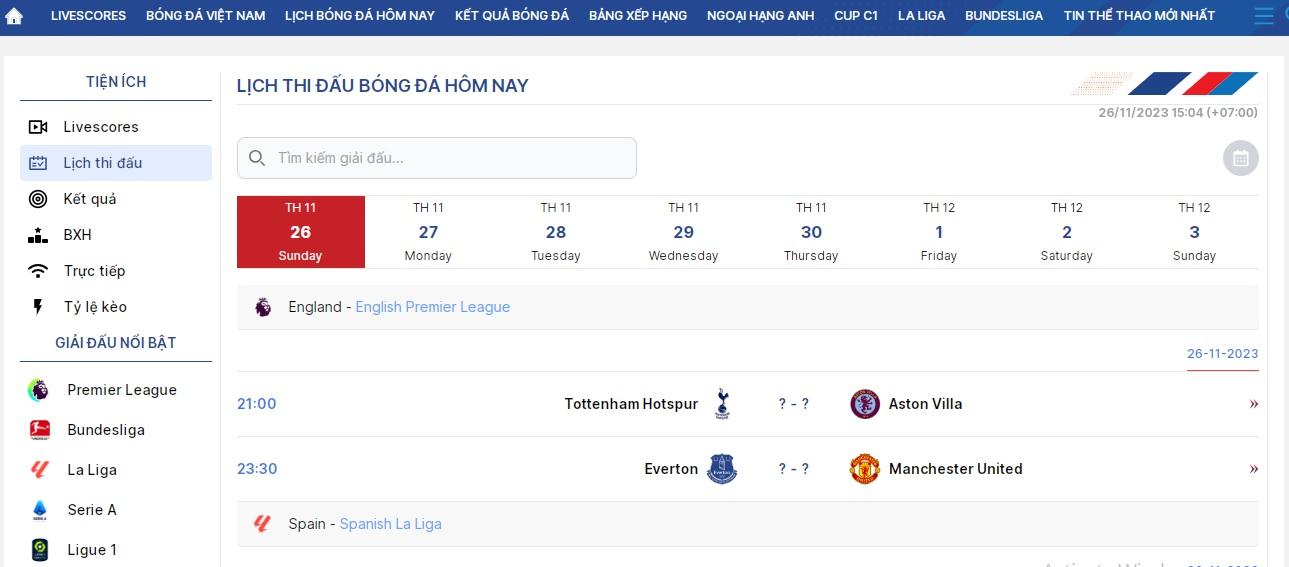The width and height of the screenshot is (1289, 567).
Task: Go to Ngoại Hạng Anh menu
Action: [x=760, y=16]
